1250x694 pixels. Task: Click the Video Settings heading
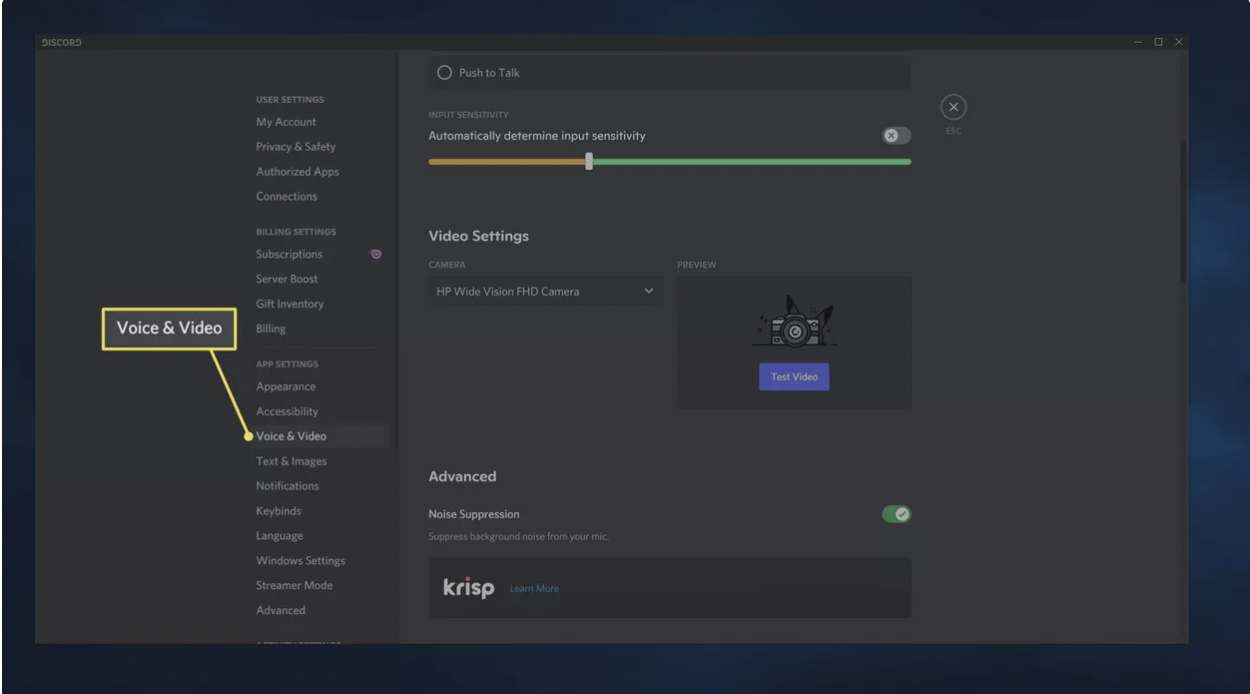click(478, 236)
